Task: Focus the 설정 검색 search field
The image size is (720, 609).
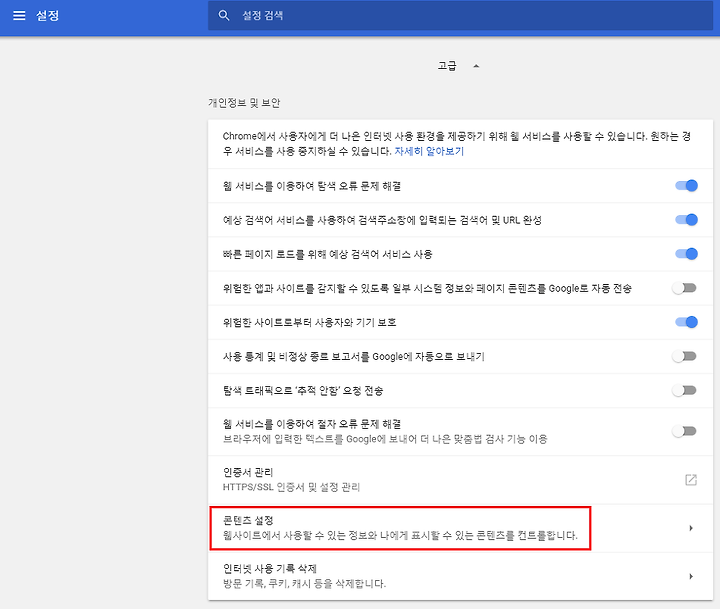Action: point(460,16)
